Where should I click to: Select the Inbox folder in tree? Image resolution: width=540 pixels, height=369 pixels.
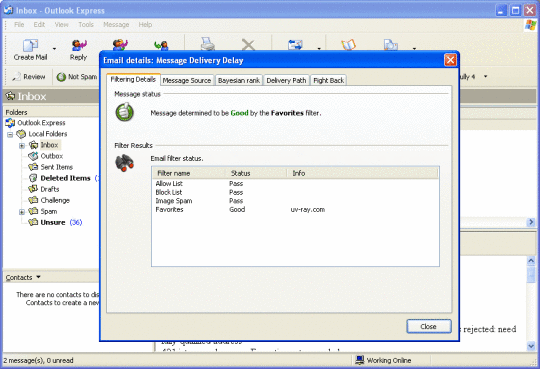pos(49,145)
